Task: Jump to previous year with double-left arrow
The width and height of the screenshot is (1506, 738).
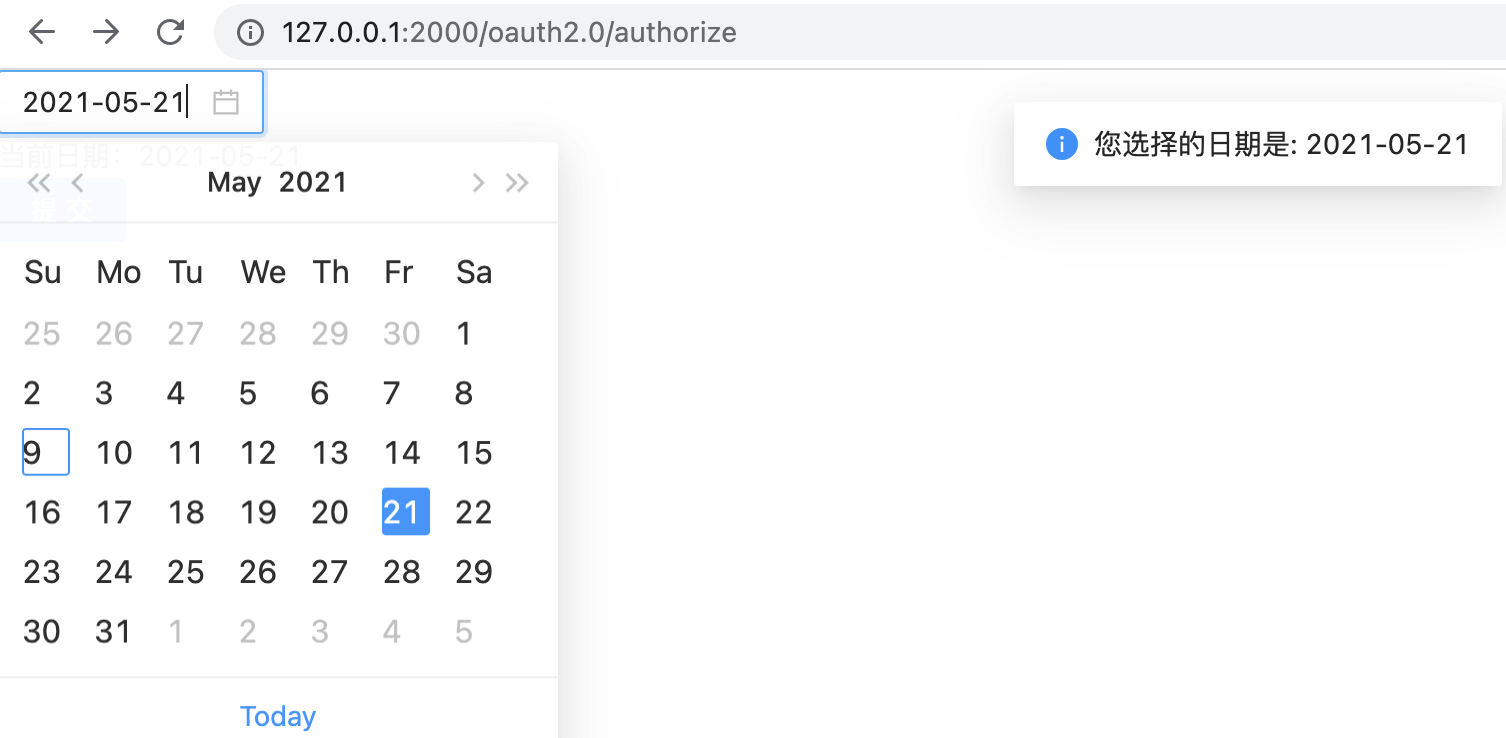Action: click(x=38, y=183)
